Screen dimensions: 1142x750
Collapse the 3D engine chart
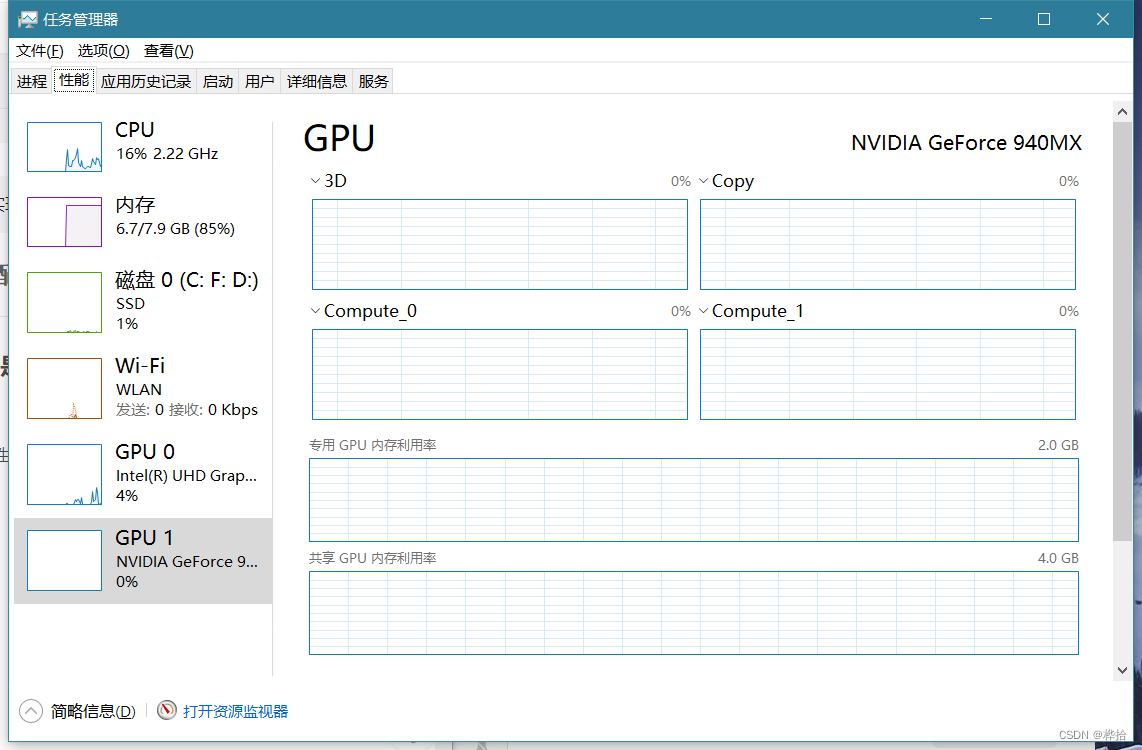tap(315, 181)
